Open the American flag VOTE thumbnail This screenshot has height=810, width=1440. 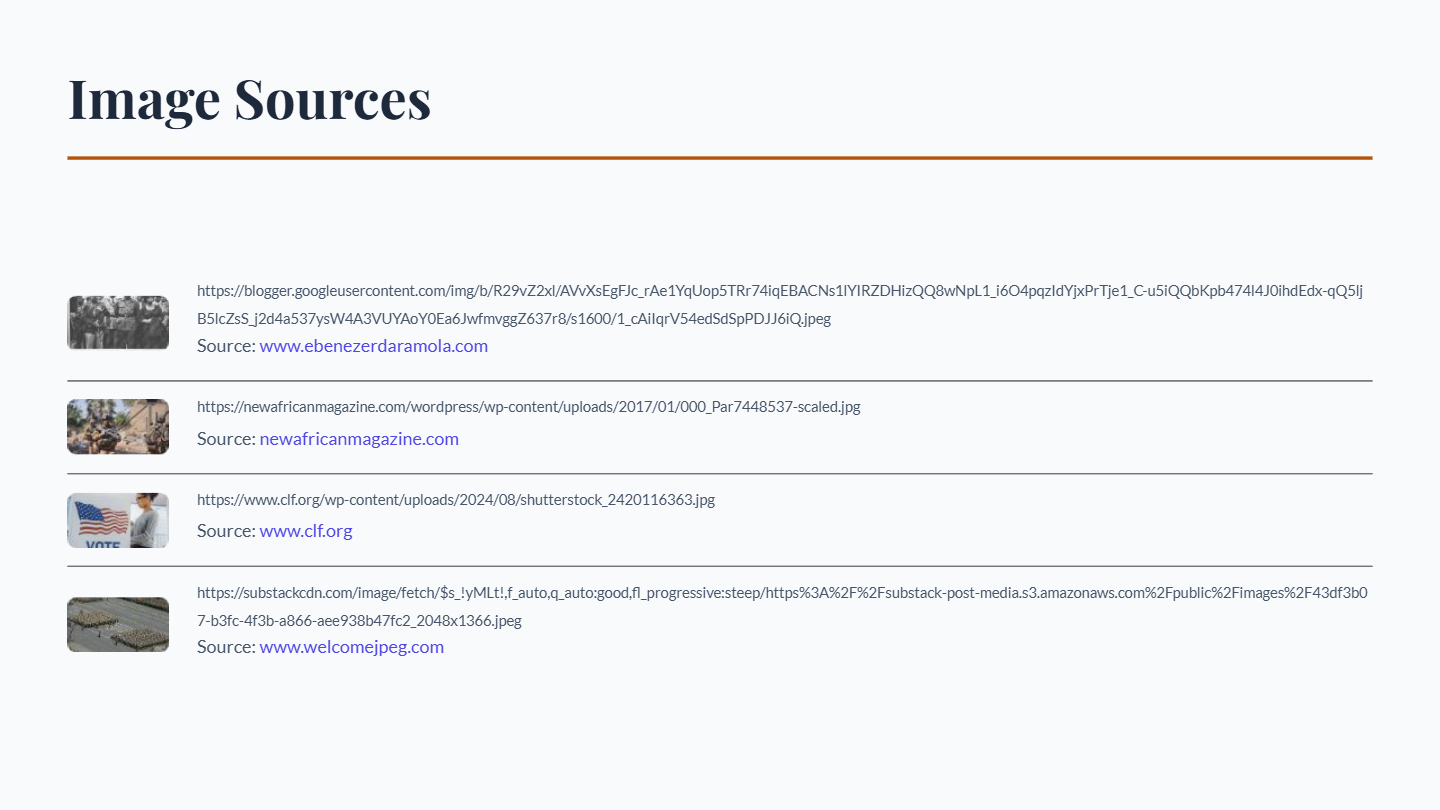pyautogui.click(x=118, y=520)
